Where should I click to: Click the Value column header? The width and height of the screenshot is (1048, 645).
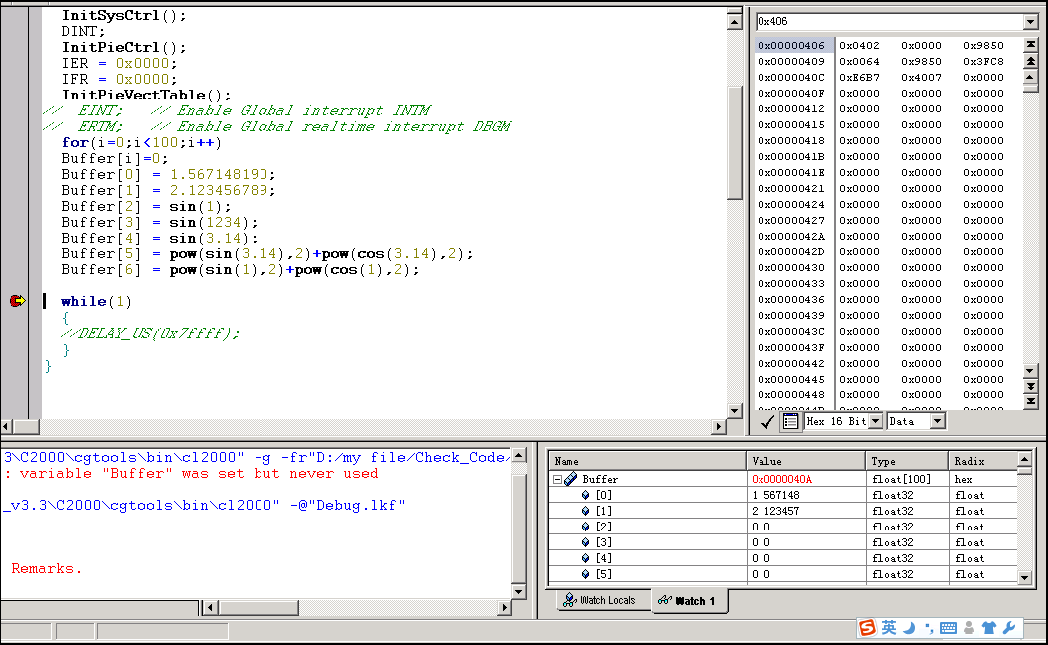805,461
